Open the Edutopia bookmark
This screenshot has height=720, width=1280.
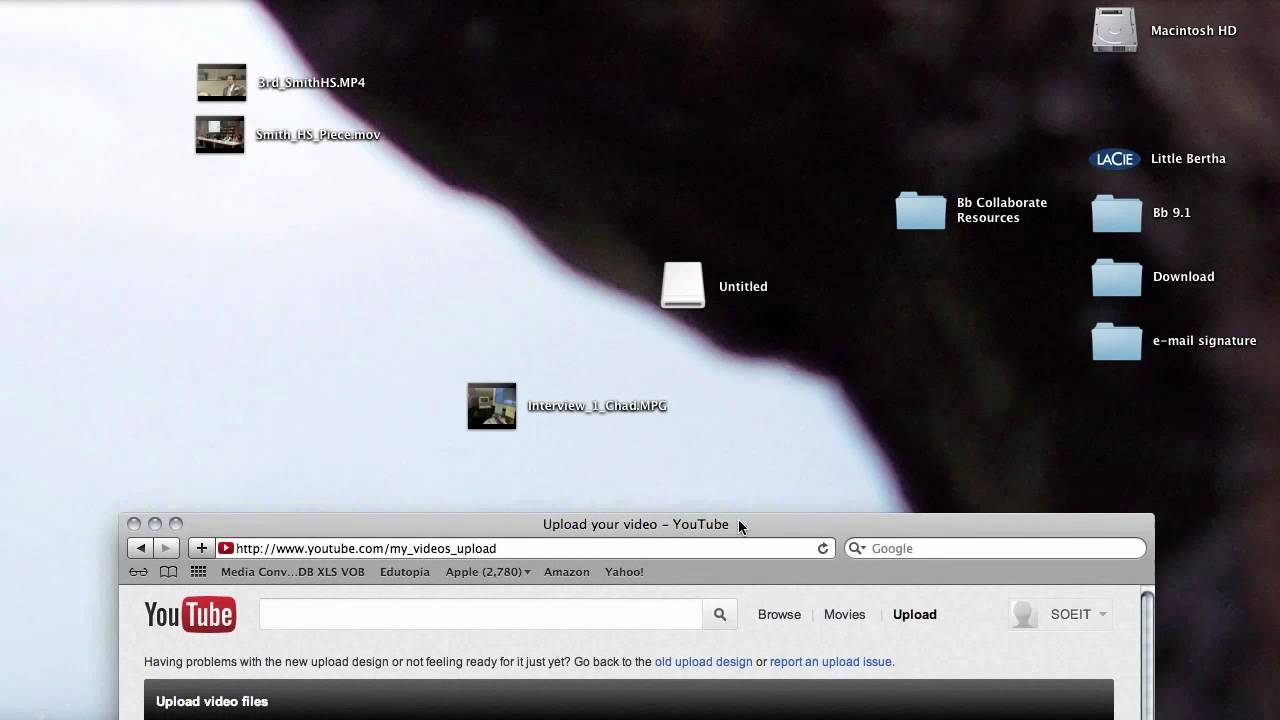click(x=405, y=572)
